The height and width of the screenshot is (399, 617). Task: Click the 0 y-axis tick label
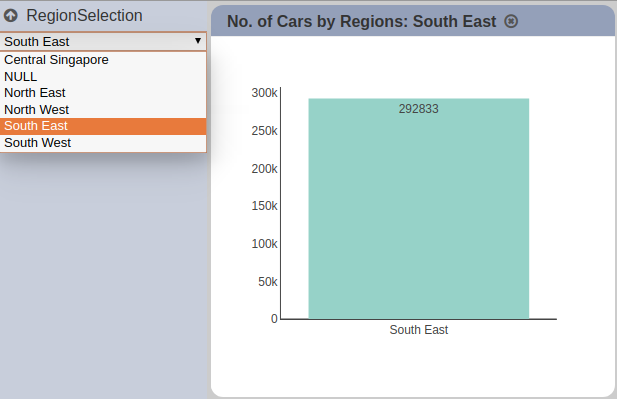point(274,319)
